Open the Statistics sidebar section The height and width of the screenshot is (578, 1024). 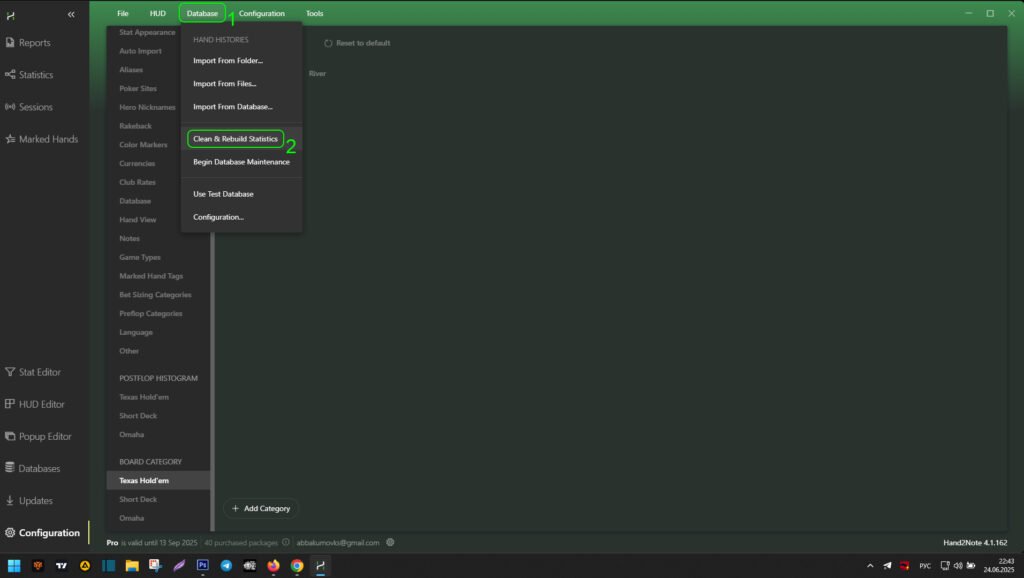click(x=36, y=75)
